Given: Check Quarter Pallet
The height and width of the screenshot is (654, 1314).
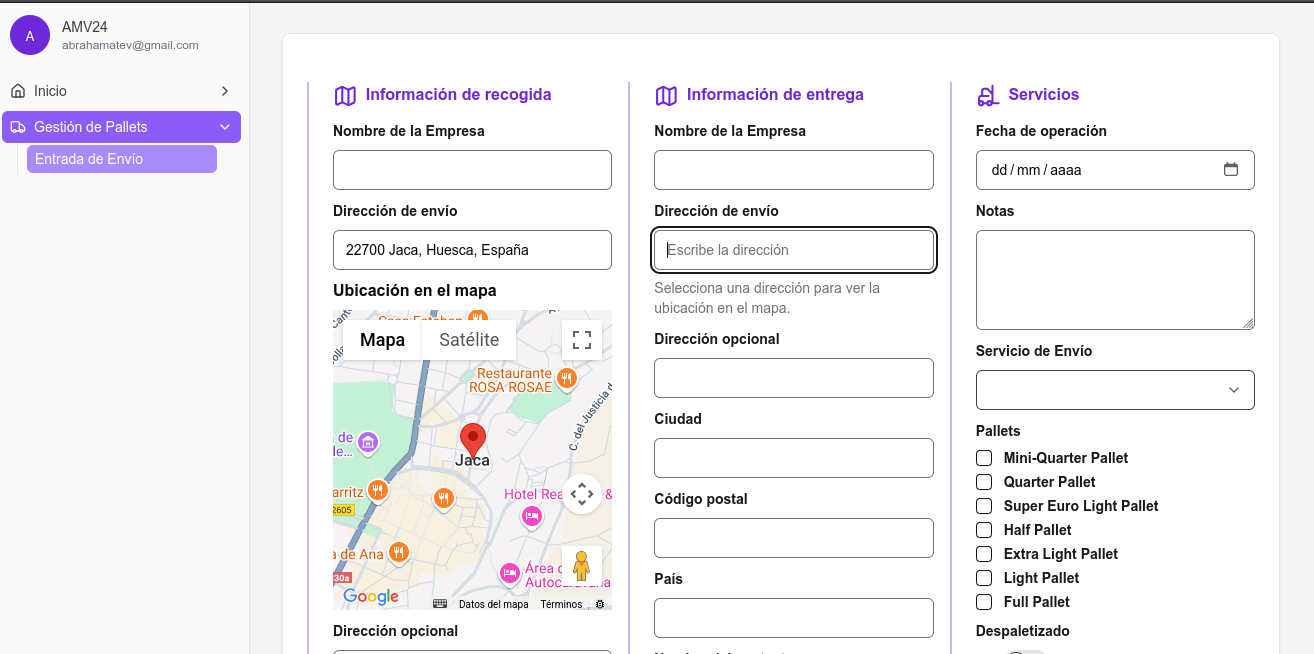Looking at the screenshot, I should click(x=984, y=482).
